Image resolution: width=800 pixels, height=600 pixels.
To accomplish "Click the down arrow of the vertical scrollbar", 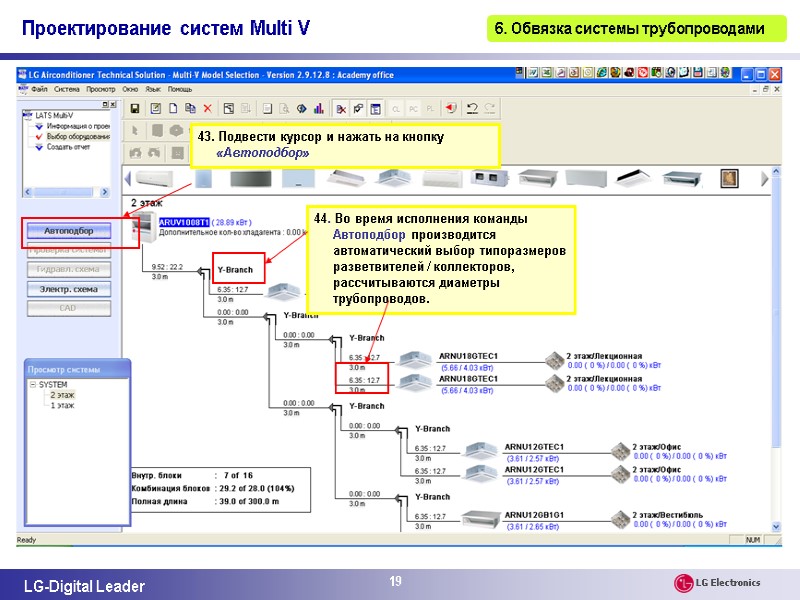I will click(x=776, y=527).
